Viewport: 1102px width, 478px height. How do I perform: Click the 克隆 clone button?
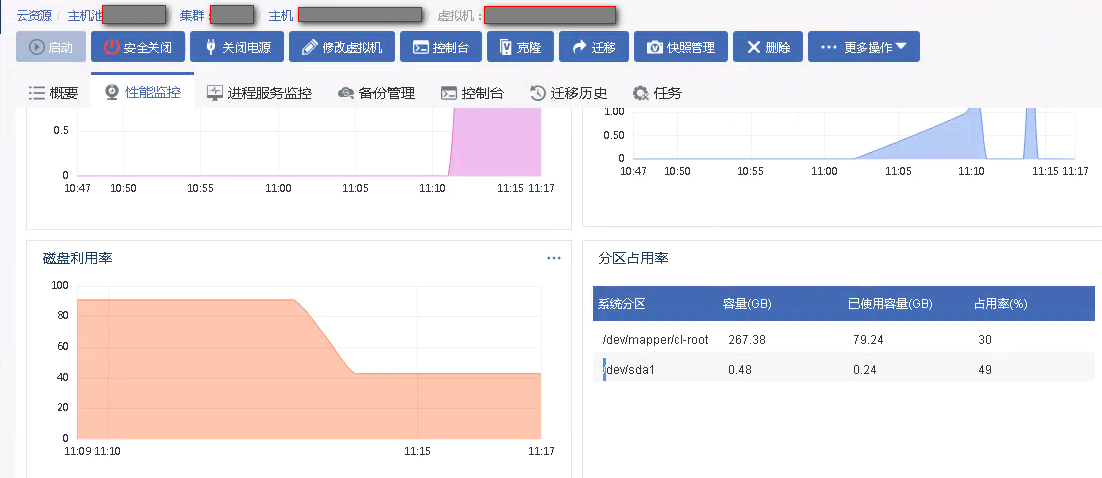[x=519, y=47]
